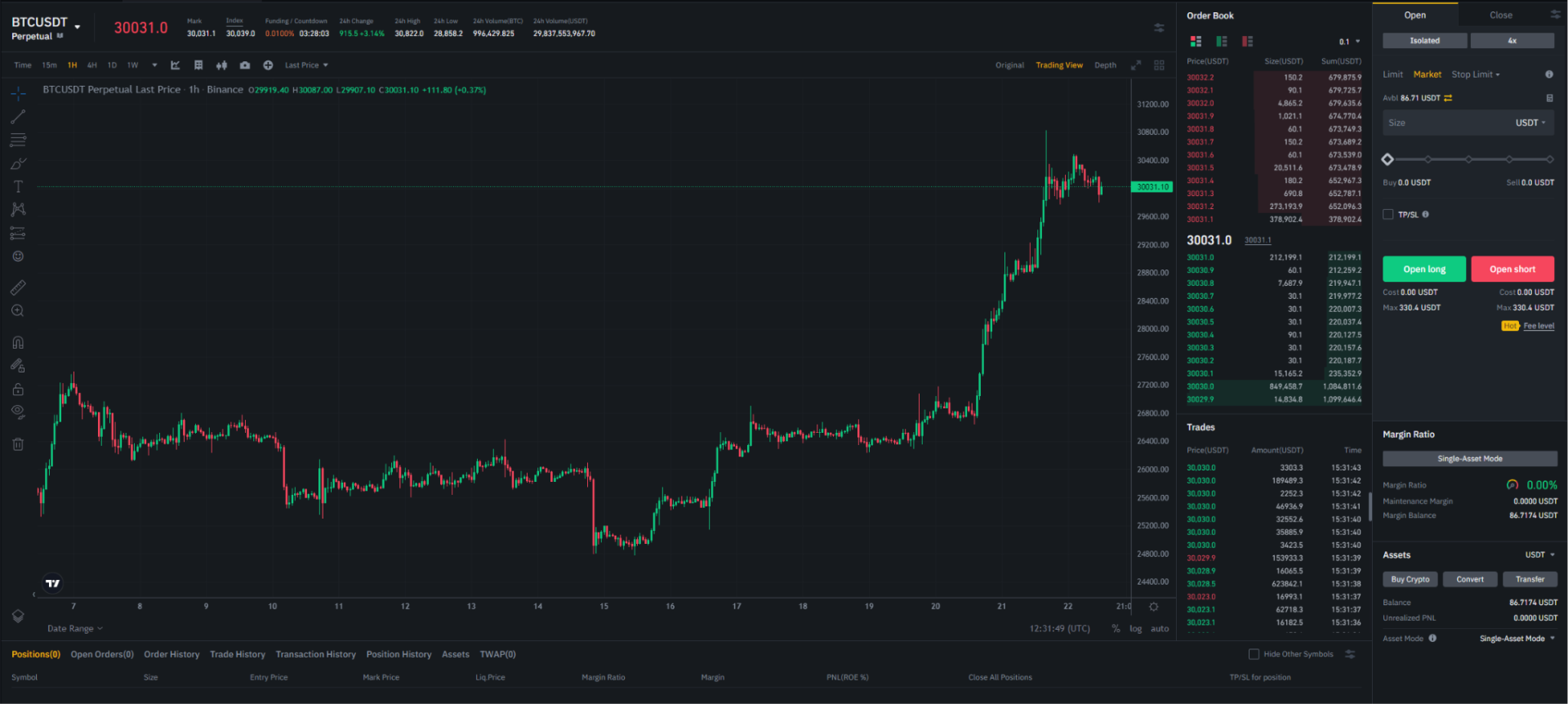Image resolution: width=1568 pixels, height=704 pixels.
Task: Open the Position History tab
Action: 399,654
